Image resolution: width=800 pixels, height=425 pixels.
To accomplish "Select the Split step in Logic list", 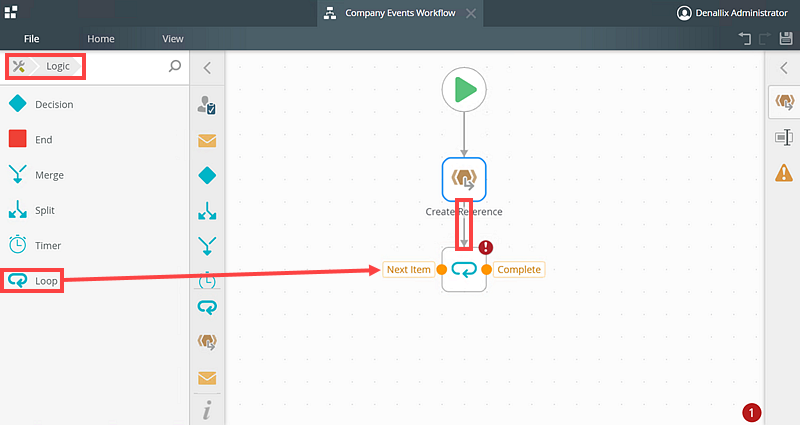I will [94, 210].
